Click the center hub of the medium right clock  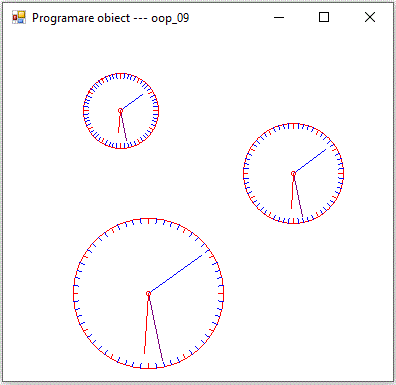(x=293, y=173)
